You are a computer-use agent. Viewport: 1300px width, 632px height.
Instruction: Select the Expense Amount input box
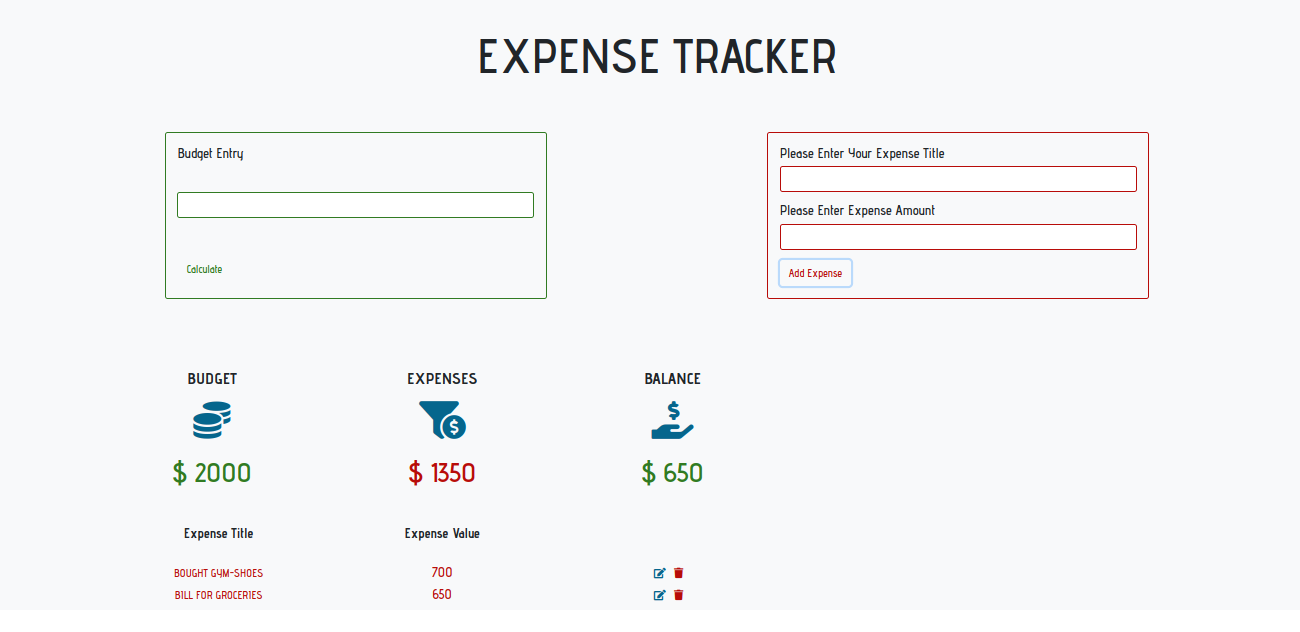click(958, 237)
